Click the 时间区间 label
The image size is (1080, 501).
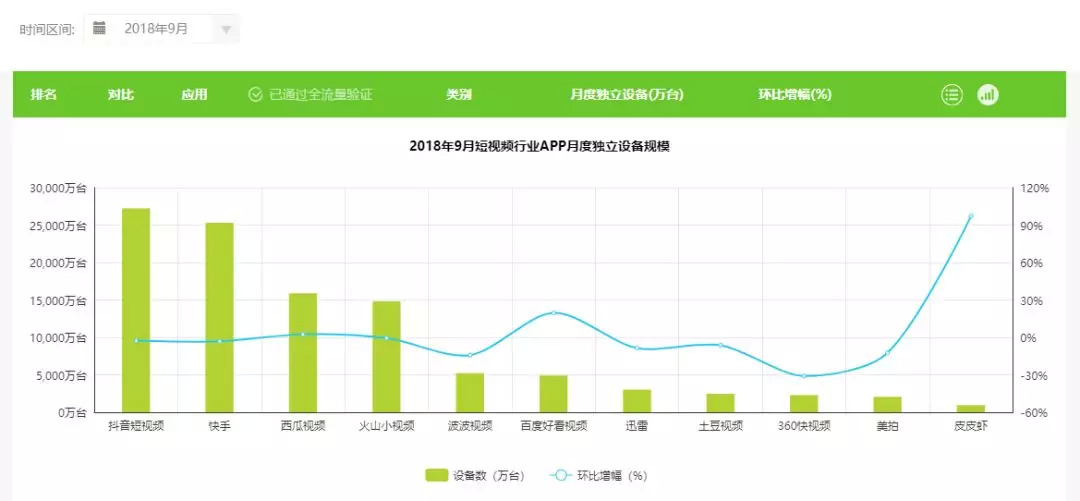[x=47, y=30]
